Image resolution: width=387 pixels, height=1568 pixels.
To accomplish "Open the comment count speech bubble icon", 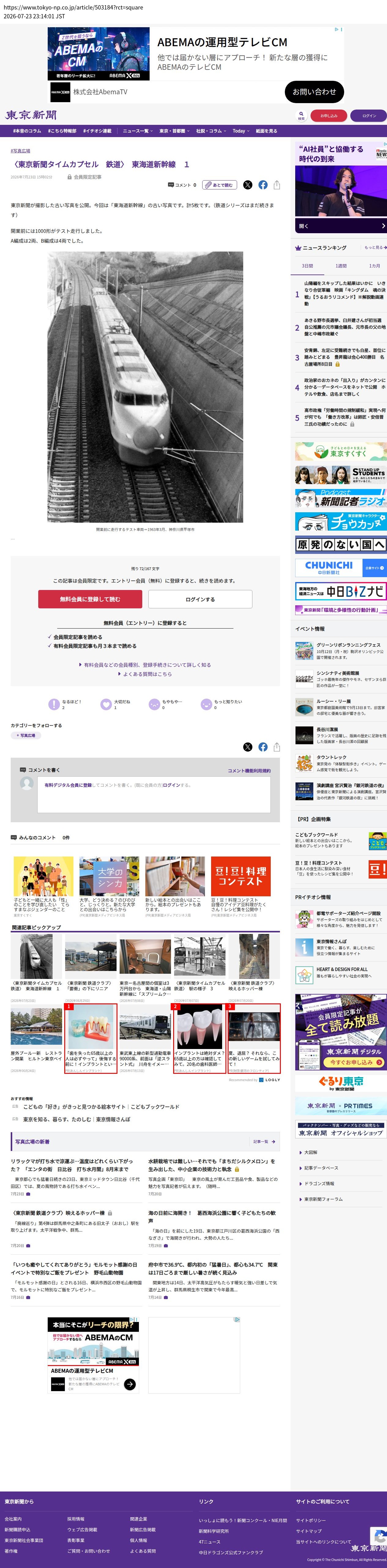I will click(x=171, y=185).
